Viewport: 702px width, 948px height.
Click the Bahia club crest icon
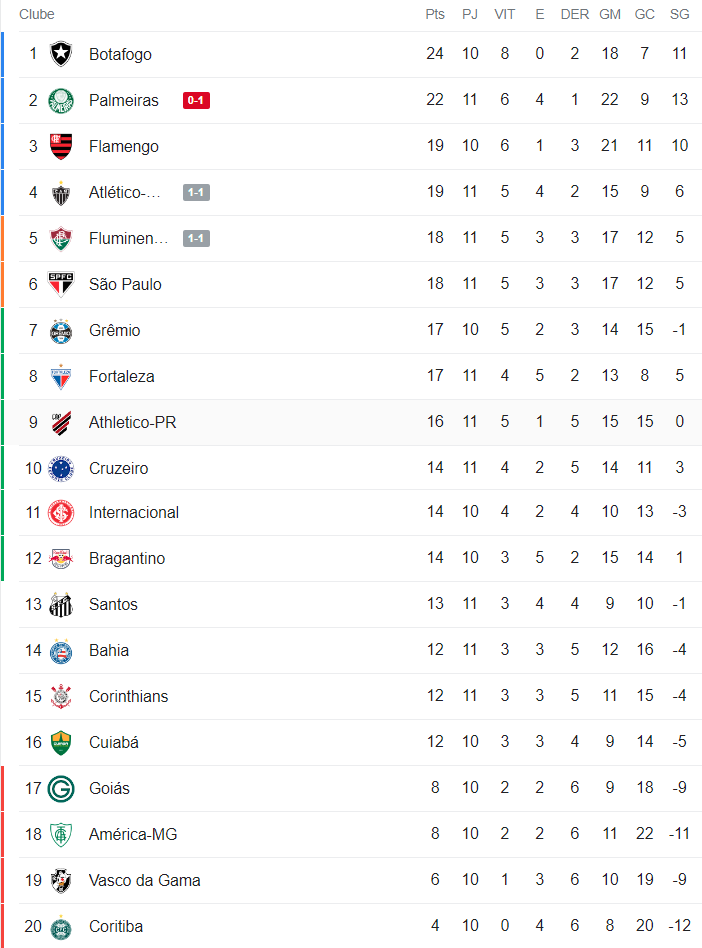pos(61,650)
